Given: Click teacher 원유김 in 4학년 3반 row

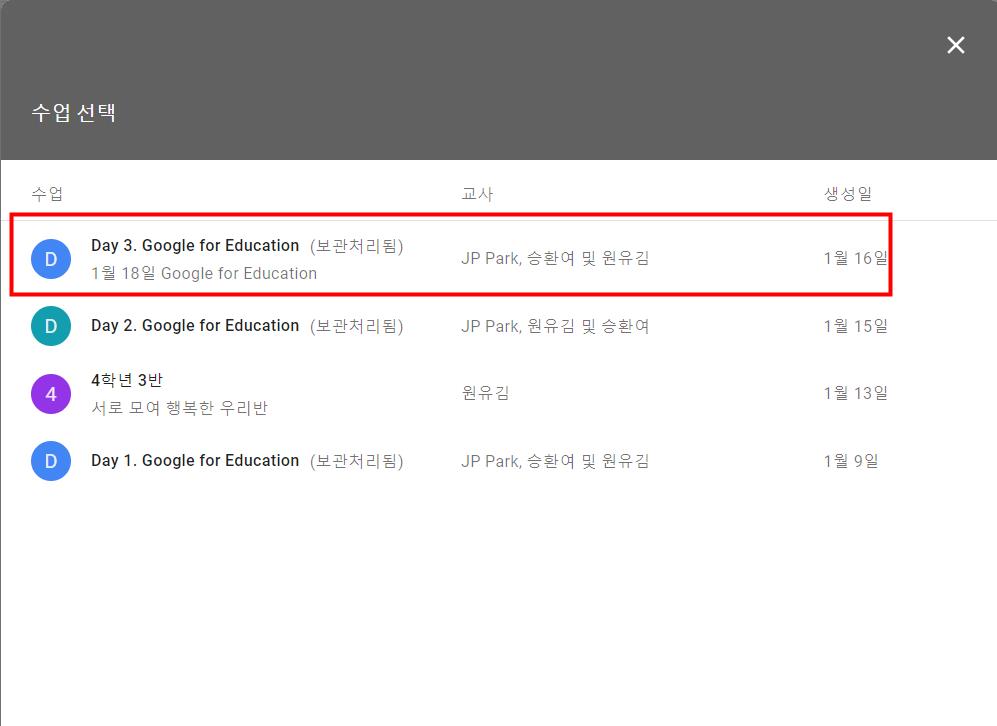Looking at the screenshot, I should coord(485,393).
